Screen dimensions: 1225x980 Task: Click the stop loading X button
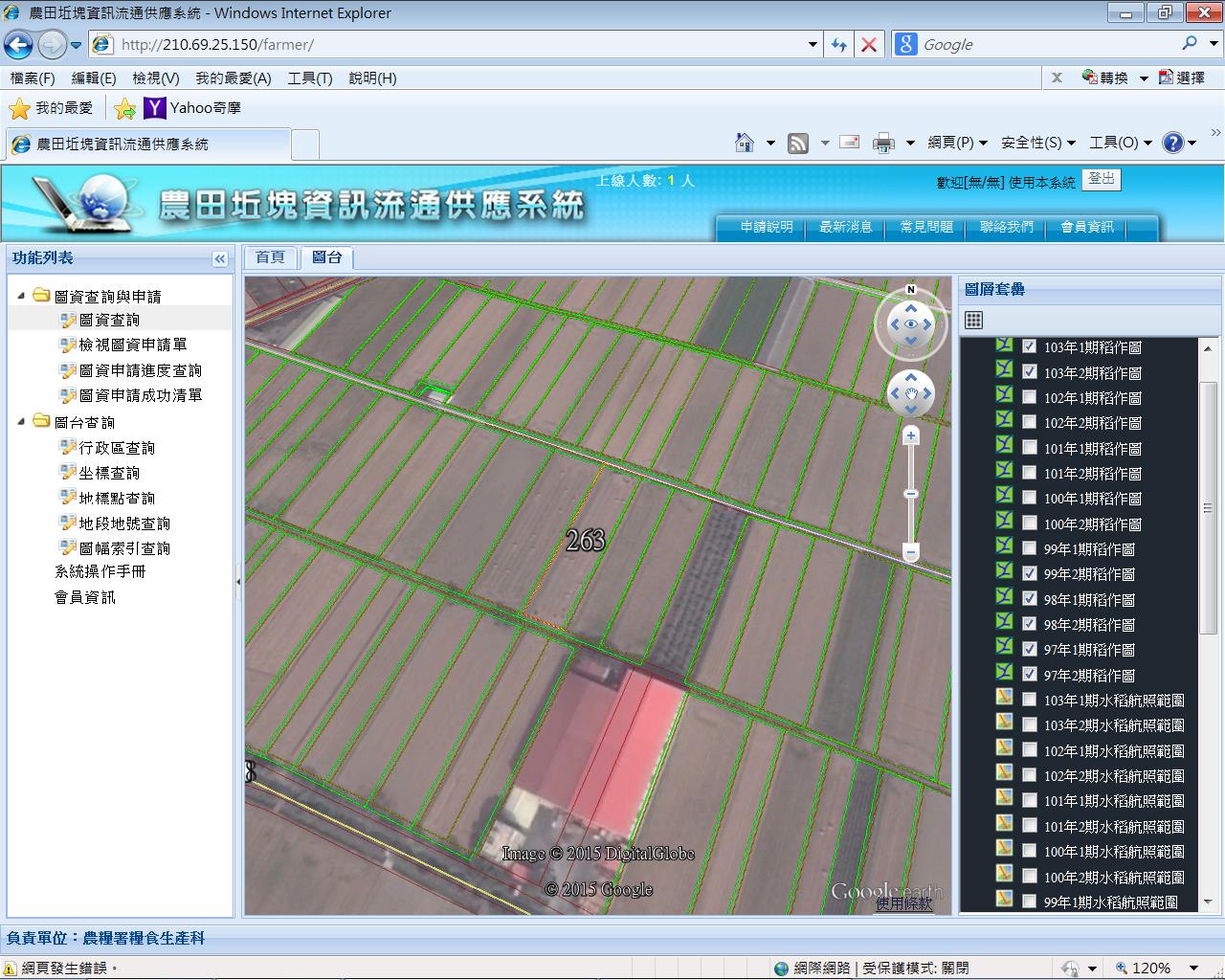point(869,45)
